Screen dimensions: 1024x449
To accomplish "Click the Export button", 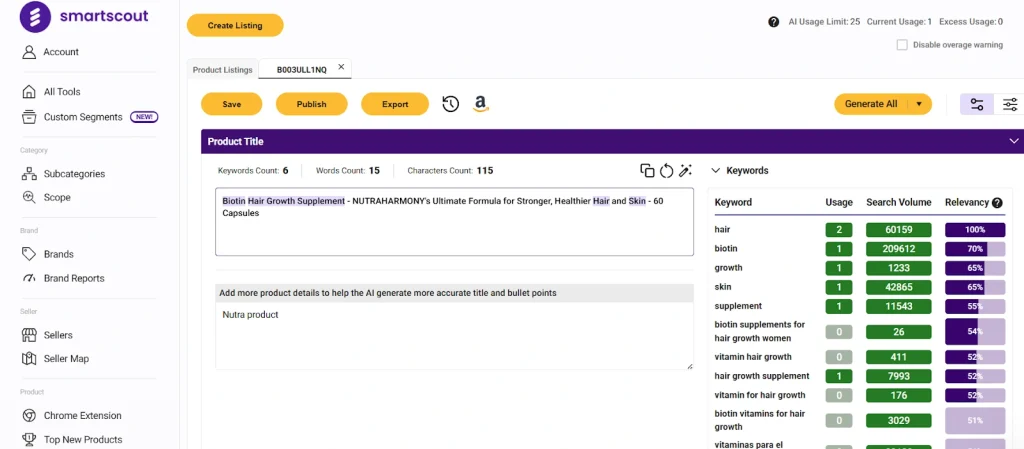I will pyautogui.click(x=395, y=104).
